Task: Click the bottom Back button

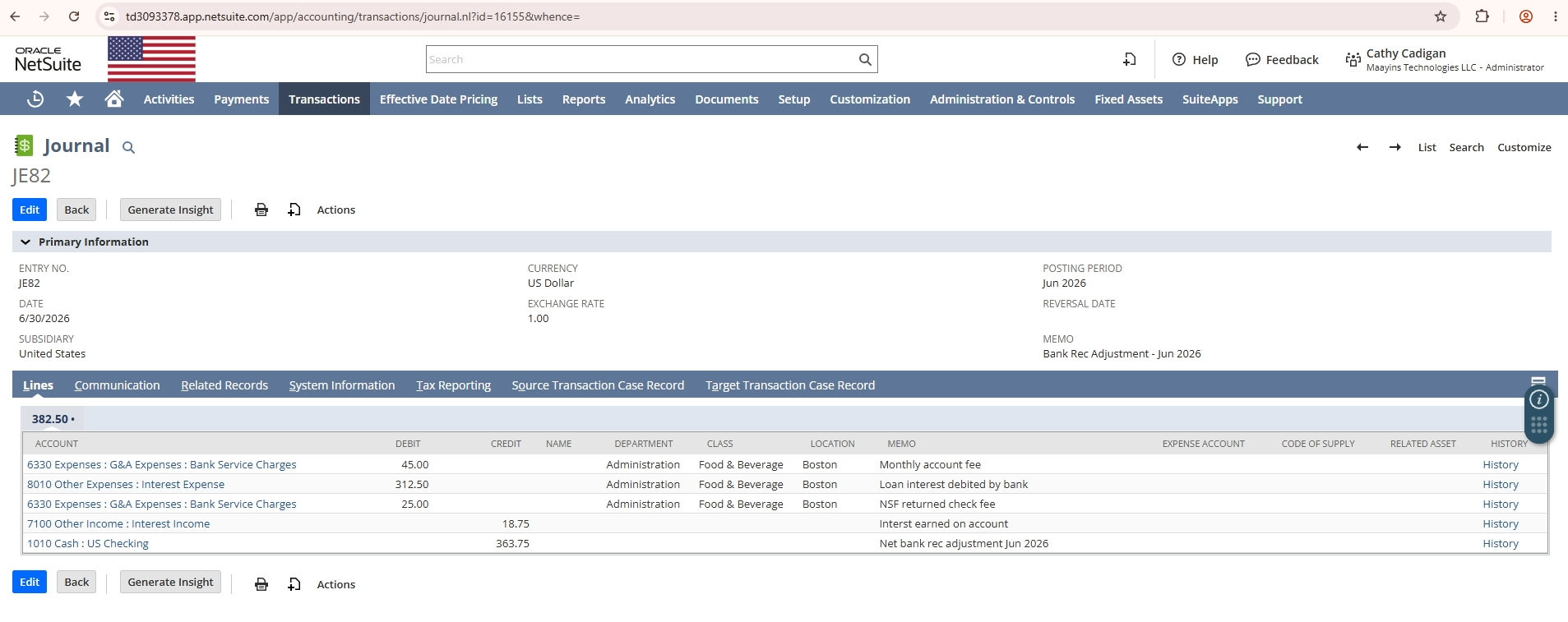Action: pyautogui.click(x=76, y=582)
